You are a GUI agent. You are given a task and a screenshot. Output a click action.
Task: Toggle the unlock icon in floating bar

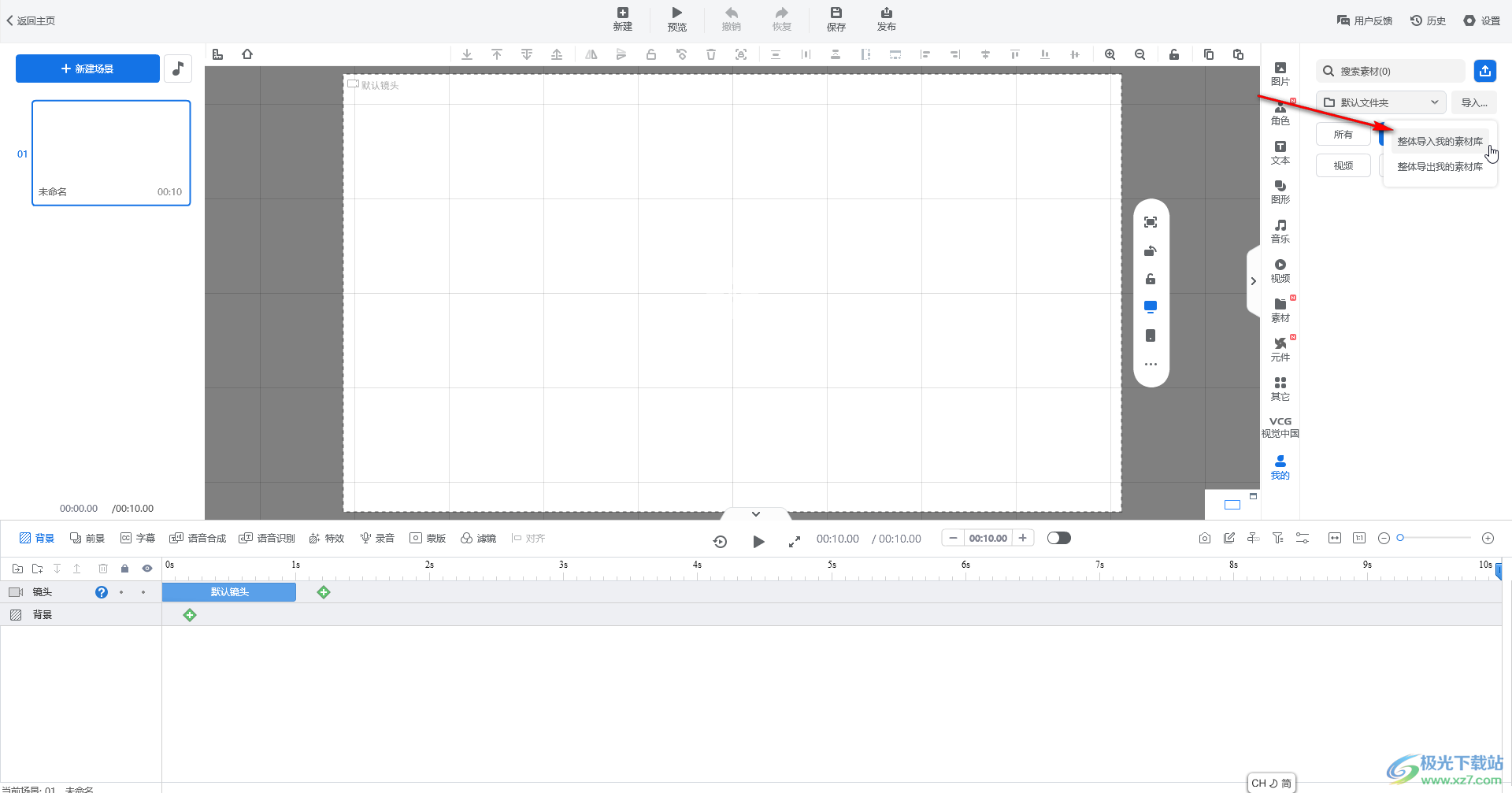coord(1151,279)
